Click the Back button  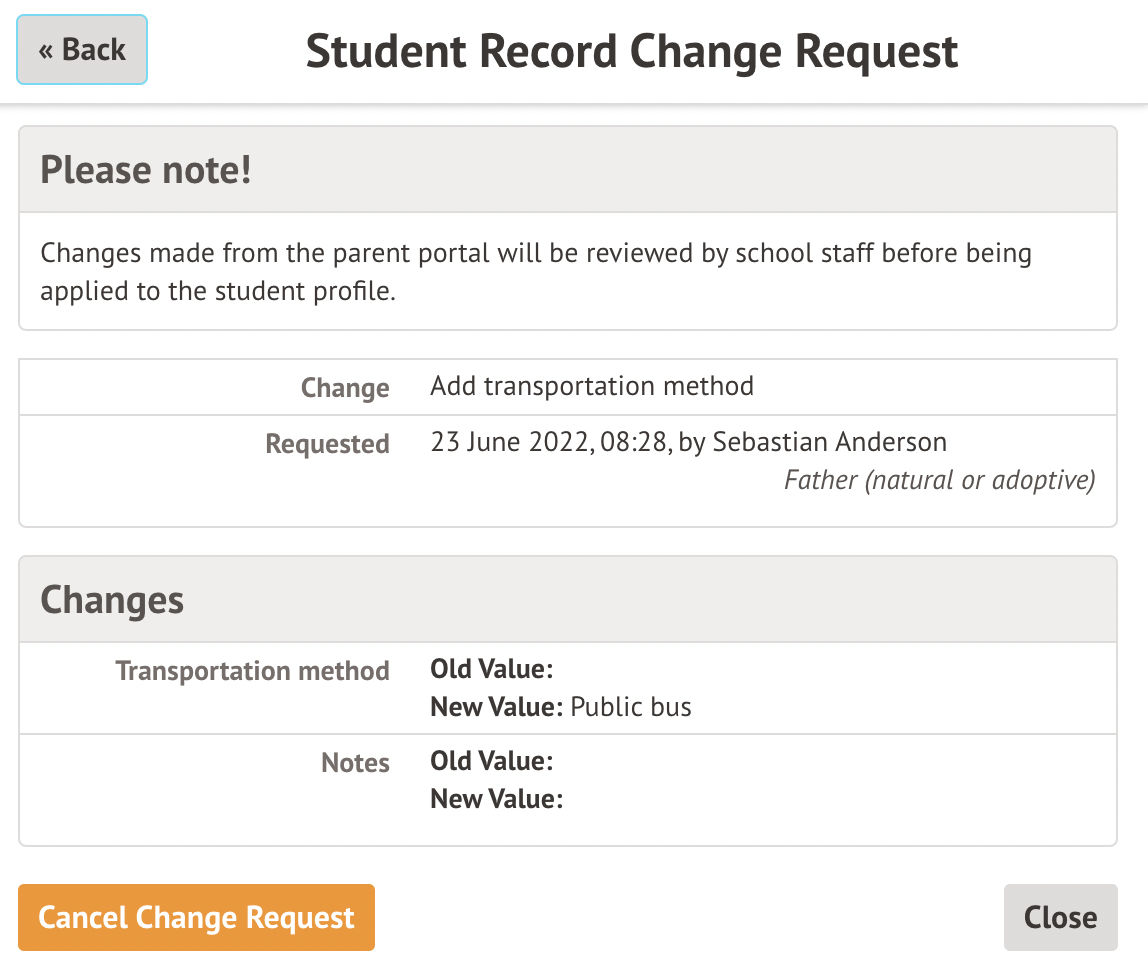pos(82,50)
